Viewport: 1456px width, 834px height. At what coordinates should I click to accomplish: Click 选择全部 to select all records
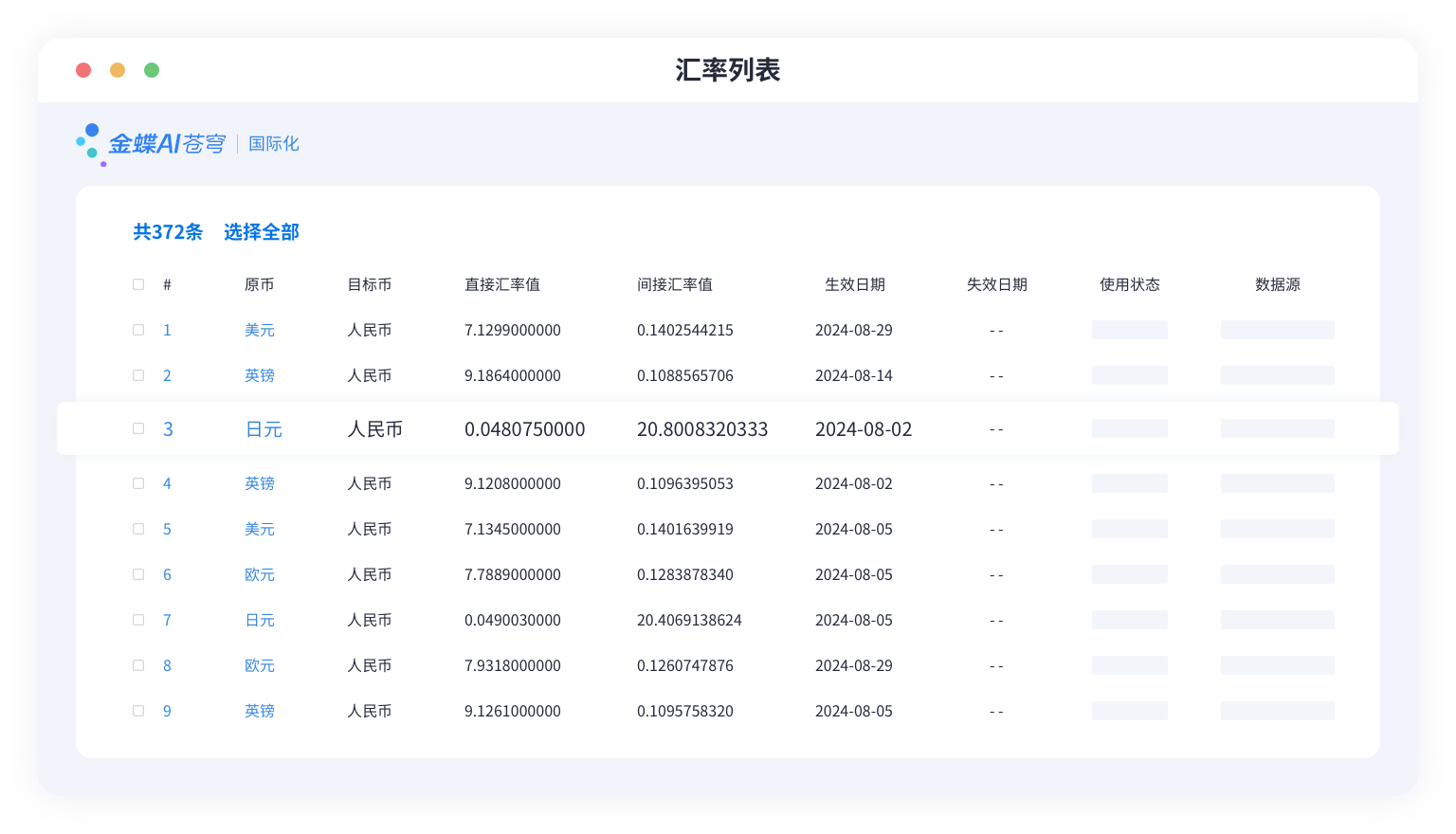click(x=261, y=232)
